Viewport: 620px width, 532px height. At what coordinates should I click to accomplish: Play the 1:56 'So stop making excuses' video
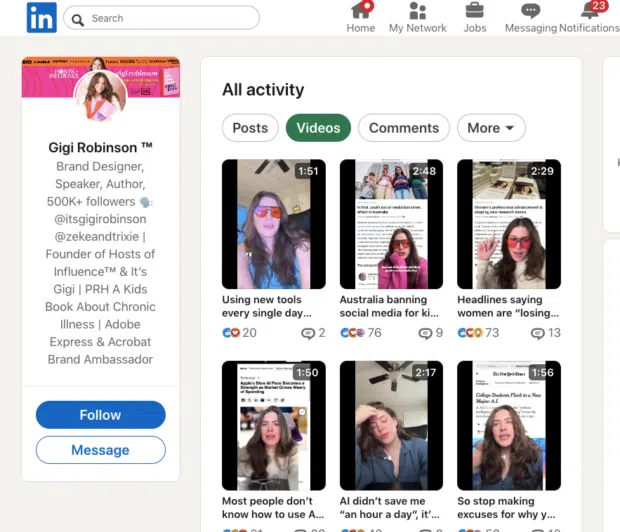pyautogui.click(x=509, y=426)
